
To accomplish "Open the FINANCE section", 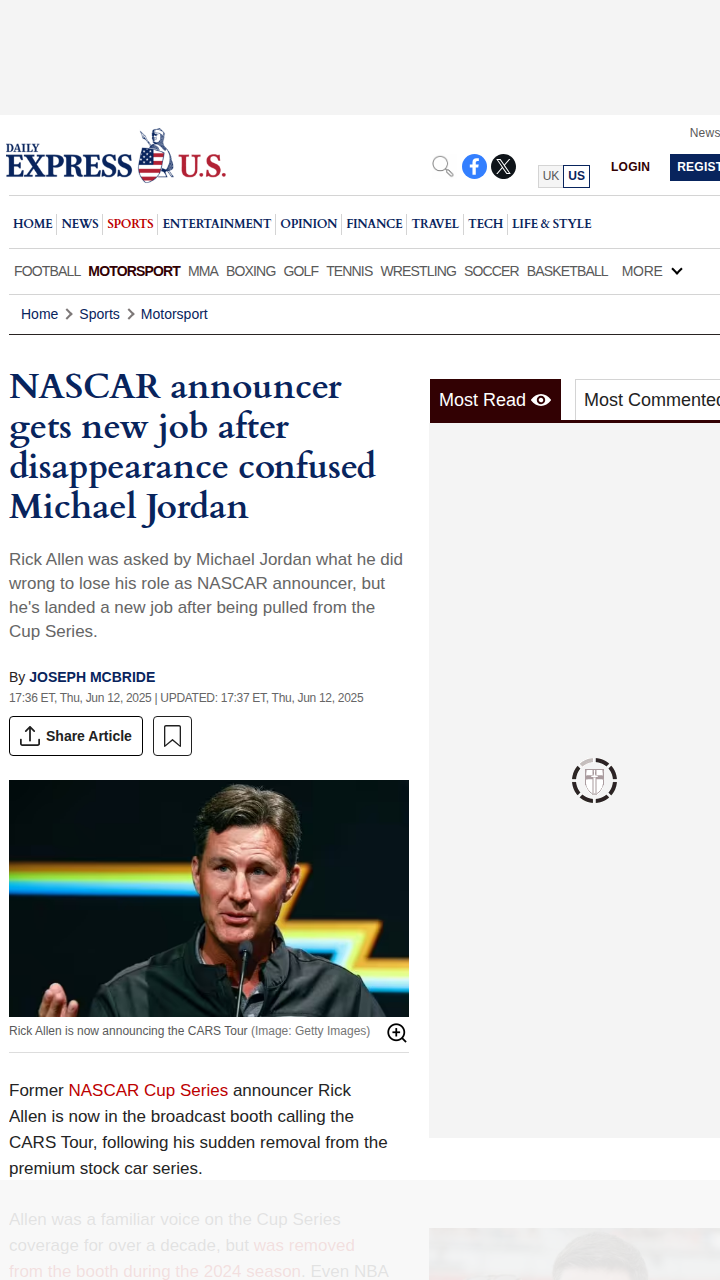I will (x=375, y=224).
